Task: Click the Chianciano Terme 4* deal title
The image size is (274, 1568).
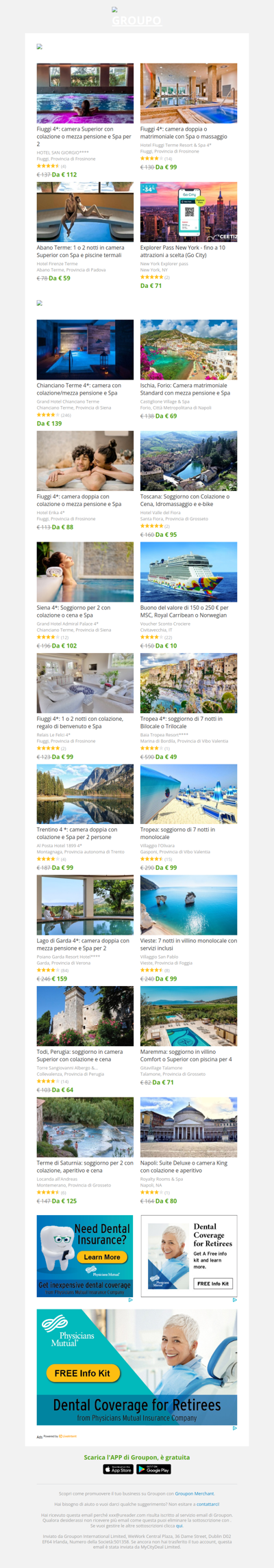Action: pyautogui.click(x=79, y=389)
